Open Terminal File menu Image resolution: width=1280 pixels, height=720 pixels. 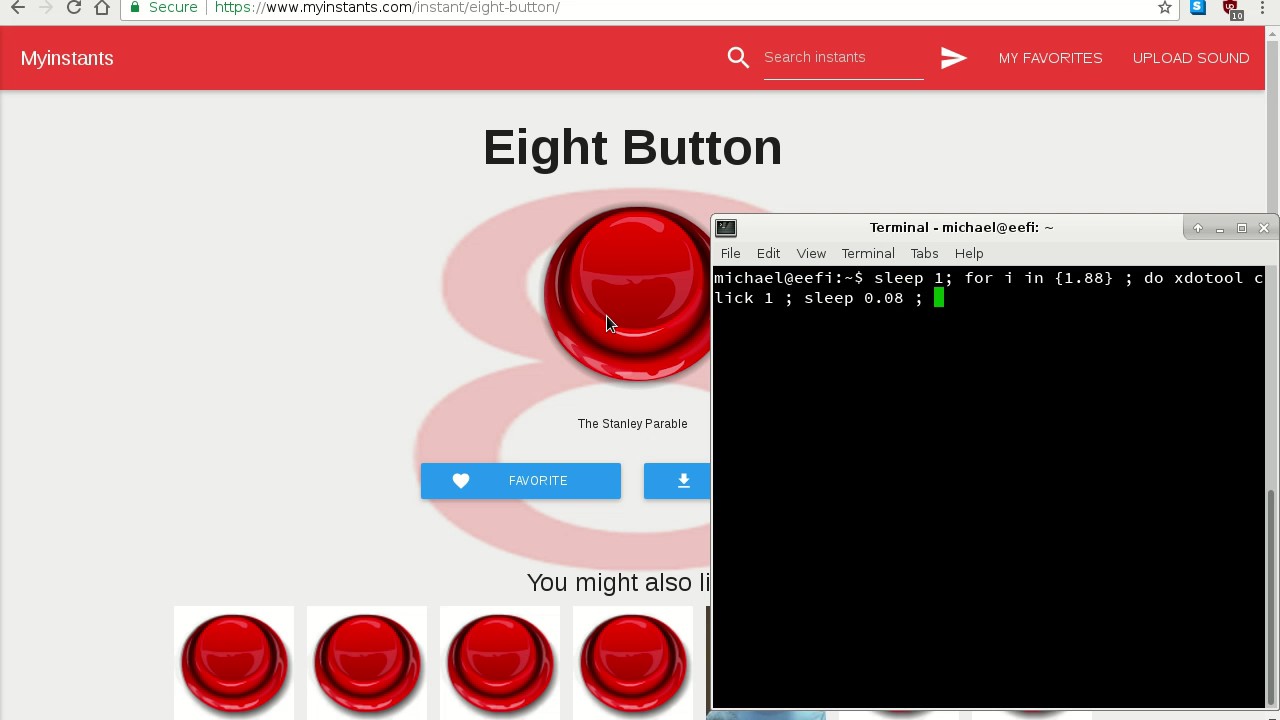pyautogui.click(x=731, y=254)
